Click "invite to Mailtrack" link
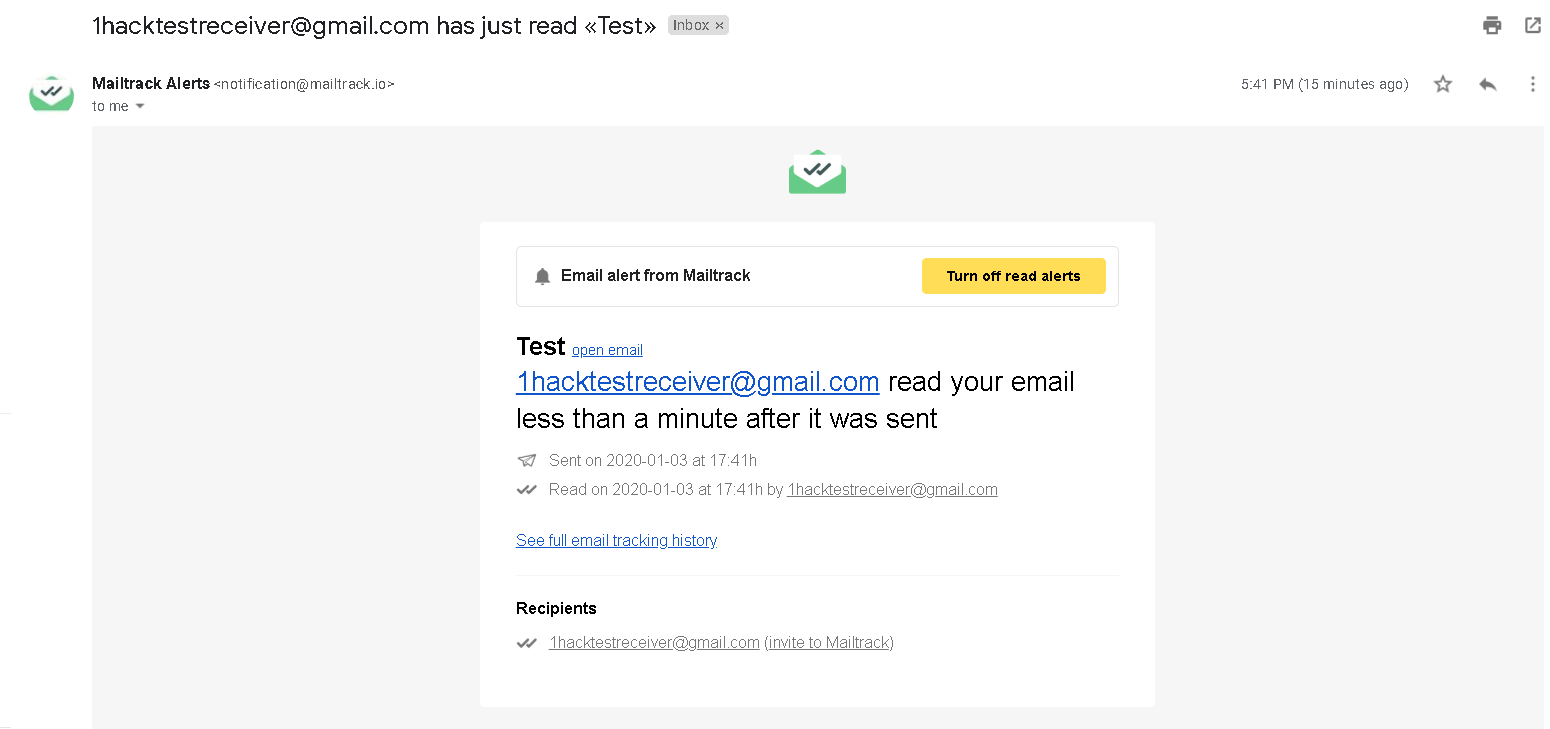Viewport: 1550px width, 729px height. tap(829, 643)
